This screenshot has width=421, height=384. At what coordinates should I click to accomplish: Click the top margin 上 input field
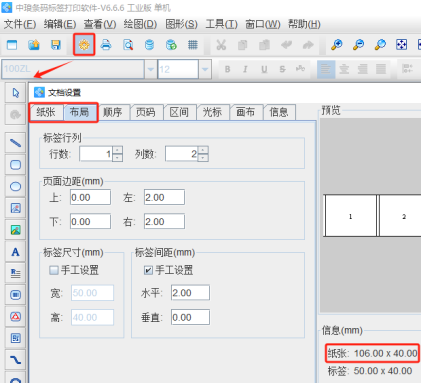pos(90,197)
